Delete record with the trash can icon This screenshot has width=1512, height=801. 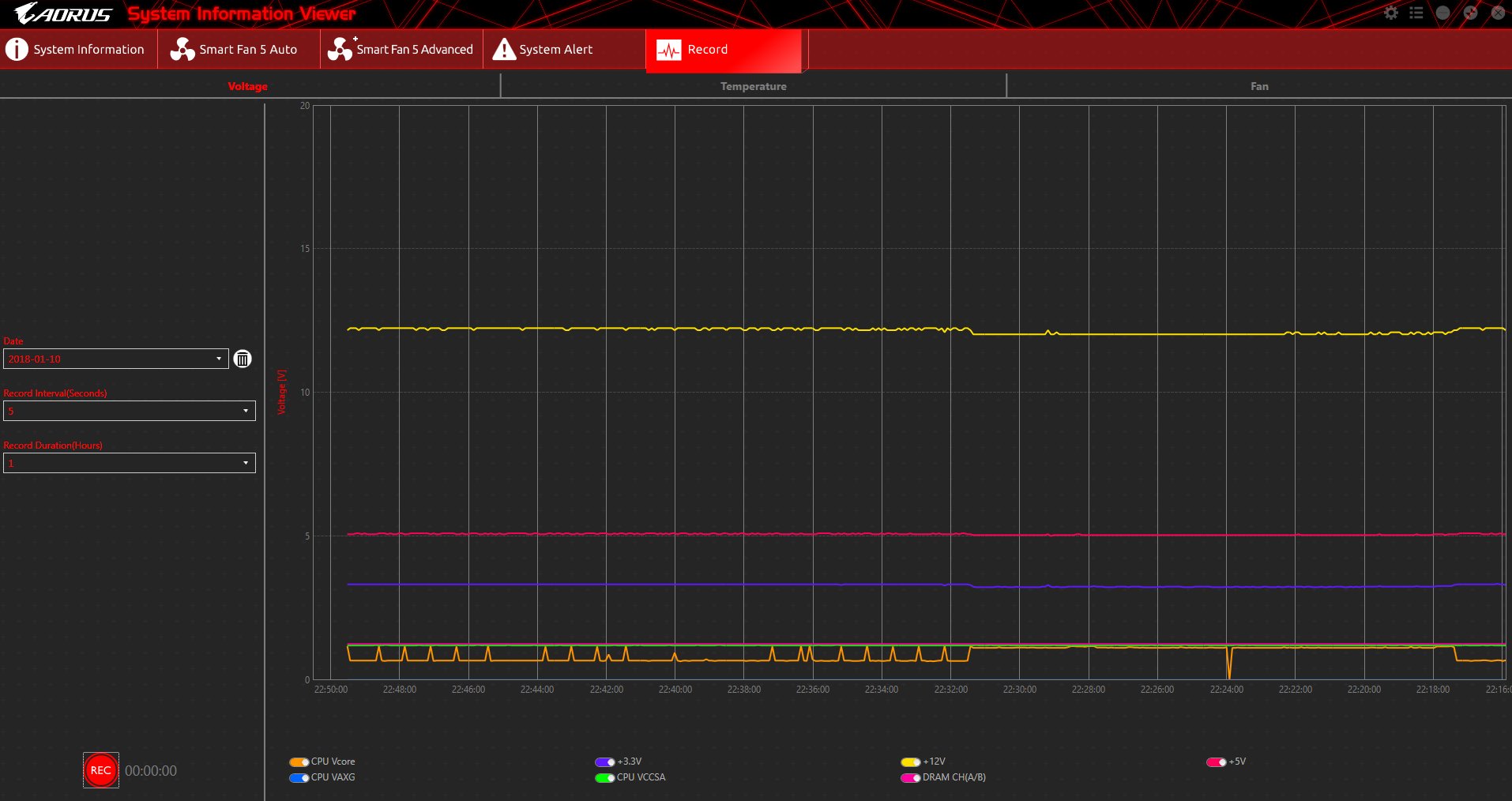coord(243,359)
